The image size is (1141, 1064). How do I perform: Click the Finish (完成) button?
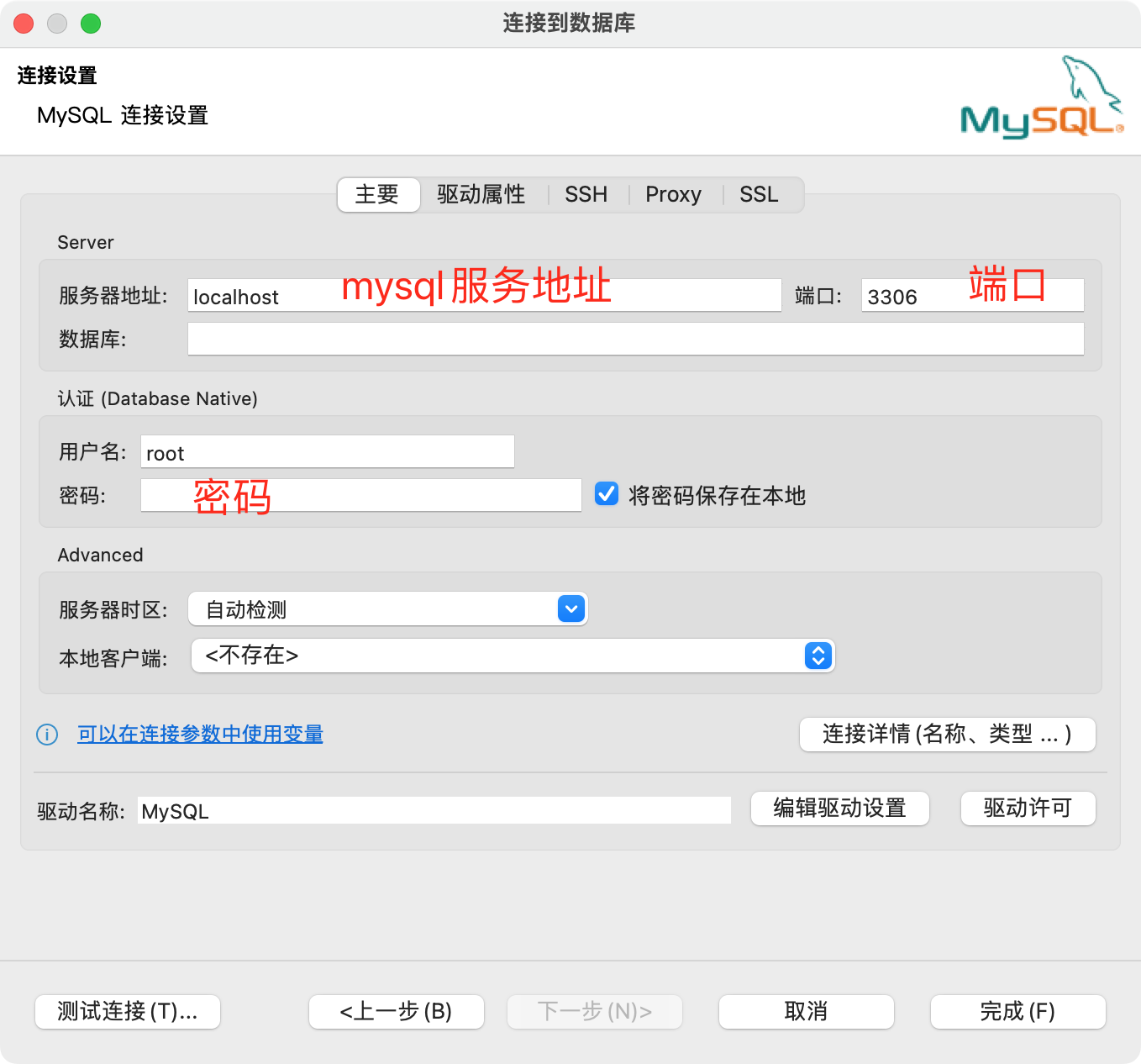coord(1017,1011)
